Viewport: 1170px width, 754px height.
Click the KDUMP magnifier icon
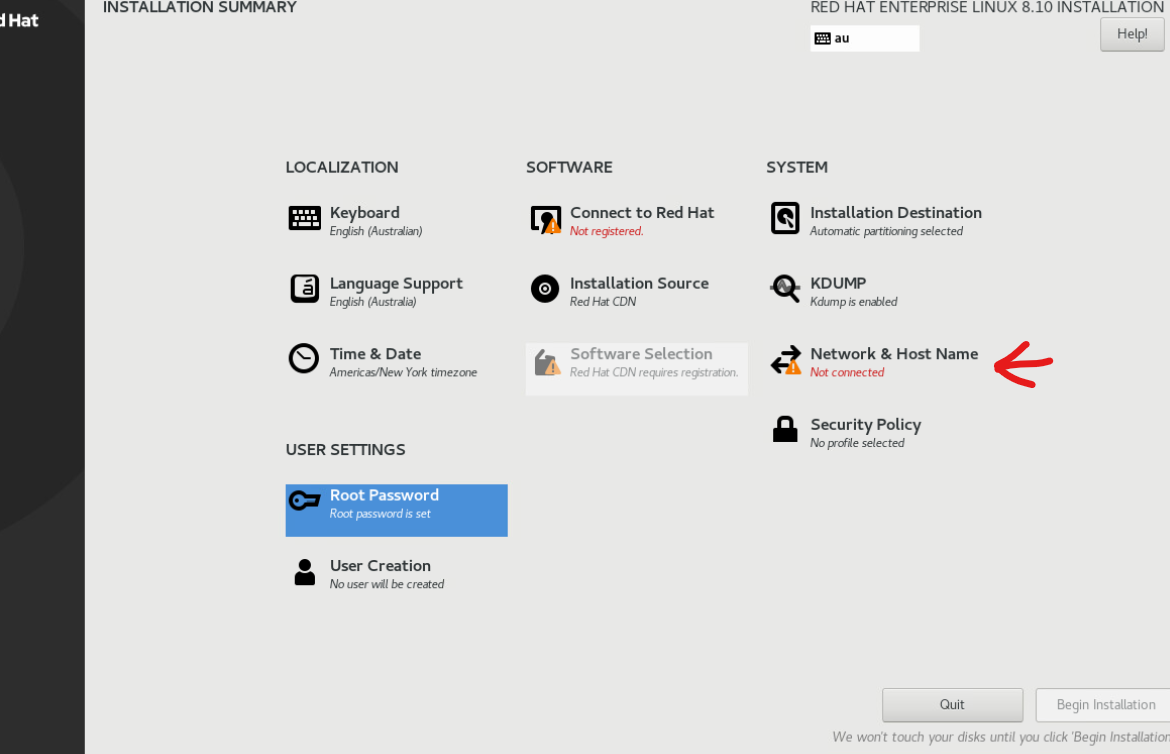[785, 288]
